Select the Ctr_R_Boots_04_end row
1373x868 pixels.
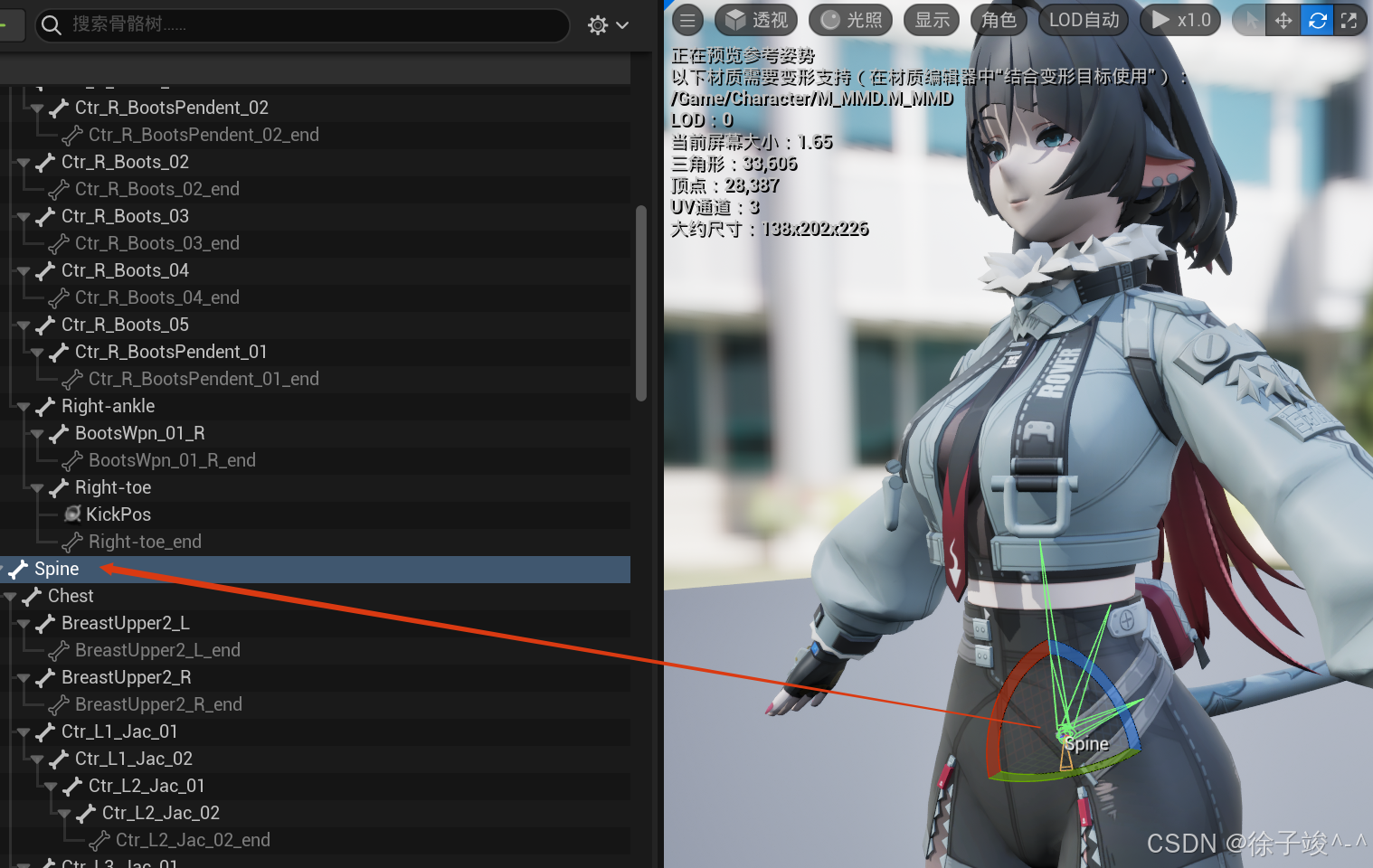(x=315, y=298)
